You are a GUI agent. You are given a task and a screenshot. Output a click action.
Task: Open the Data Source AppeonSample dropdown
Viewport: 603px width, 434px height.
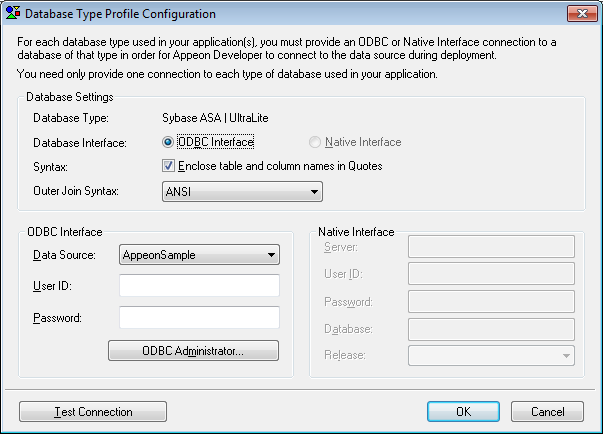tap(199, 254)
